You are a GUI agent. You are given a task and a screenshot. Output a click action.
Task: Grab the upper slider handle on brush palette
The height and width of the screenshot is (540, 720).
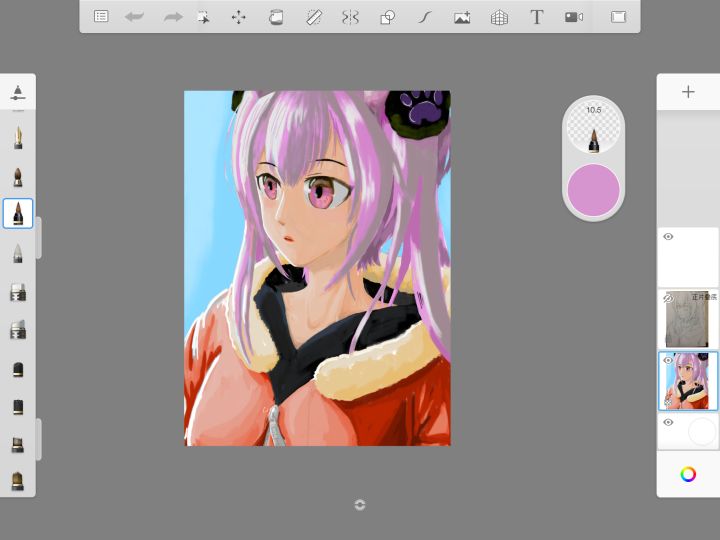pyautogui.click(x=39, y=238)
